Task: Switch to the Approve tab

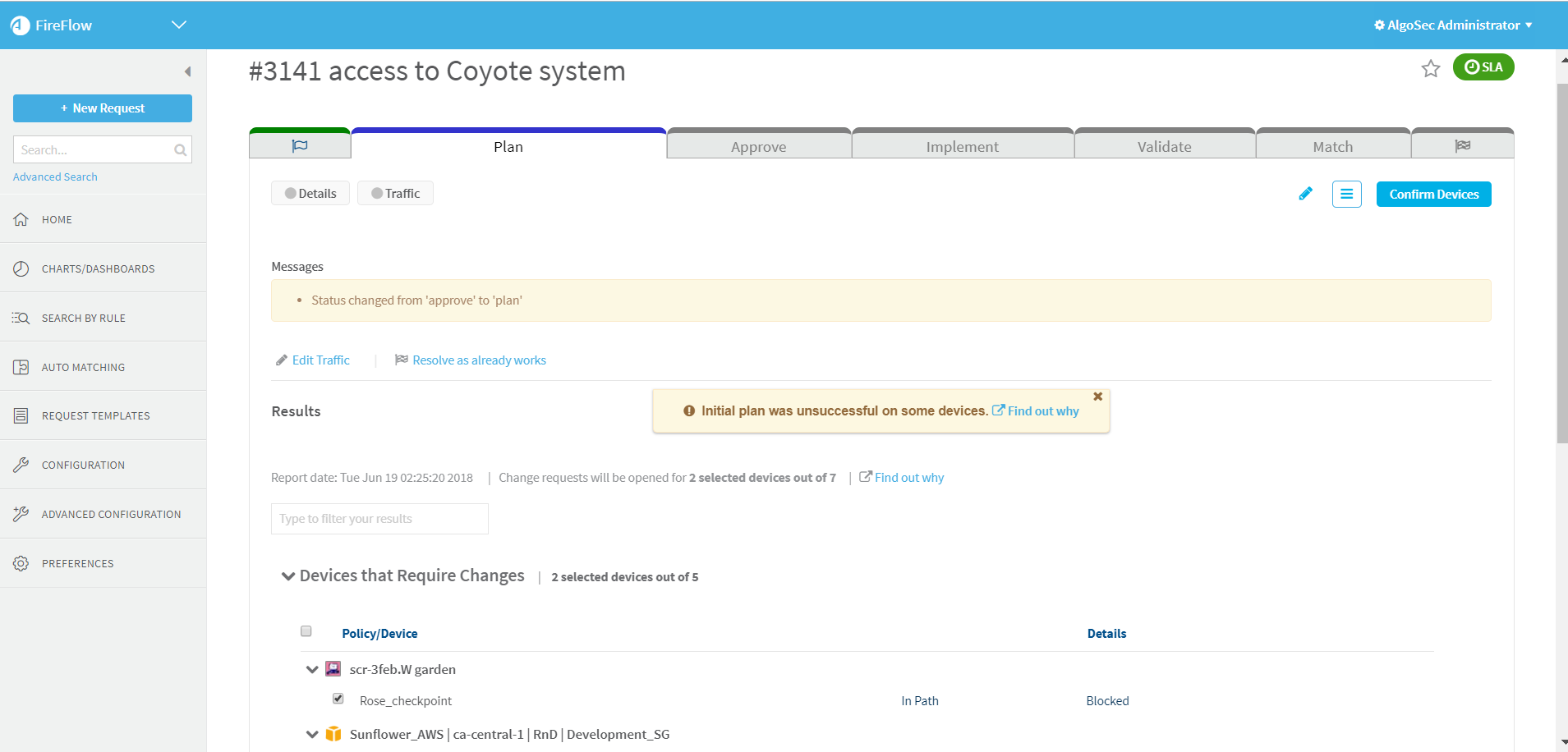Action: pyautogui.click(x=758, y=147)
